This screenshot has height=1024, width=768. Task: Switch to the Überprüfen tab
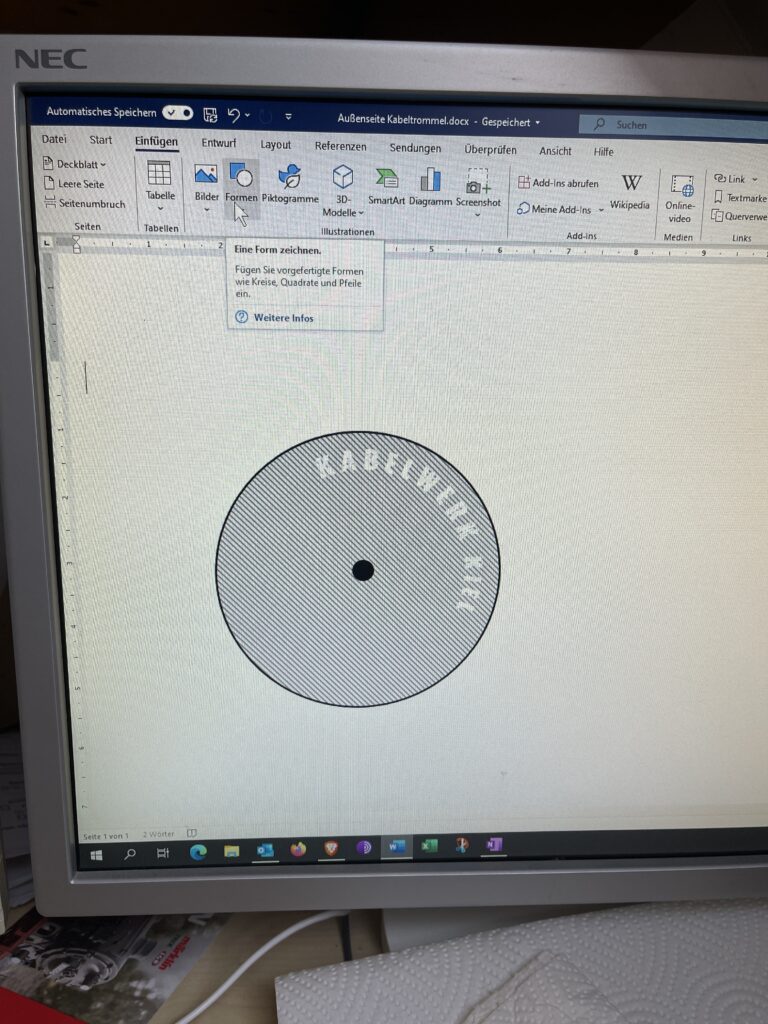pos(490,149)
